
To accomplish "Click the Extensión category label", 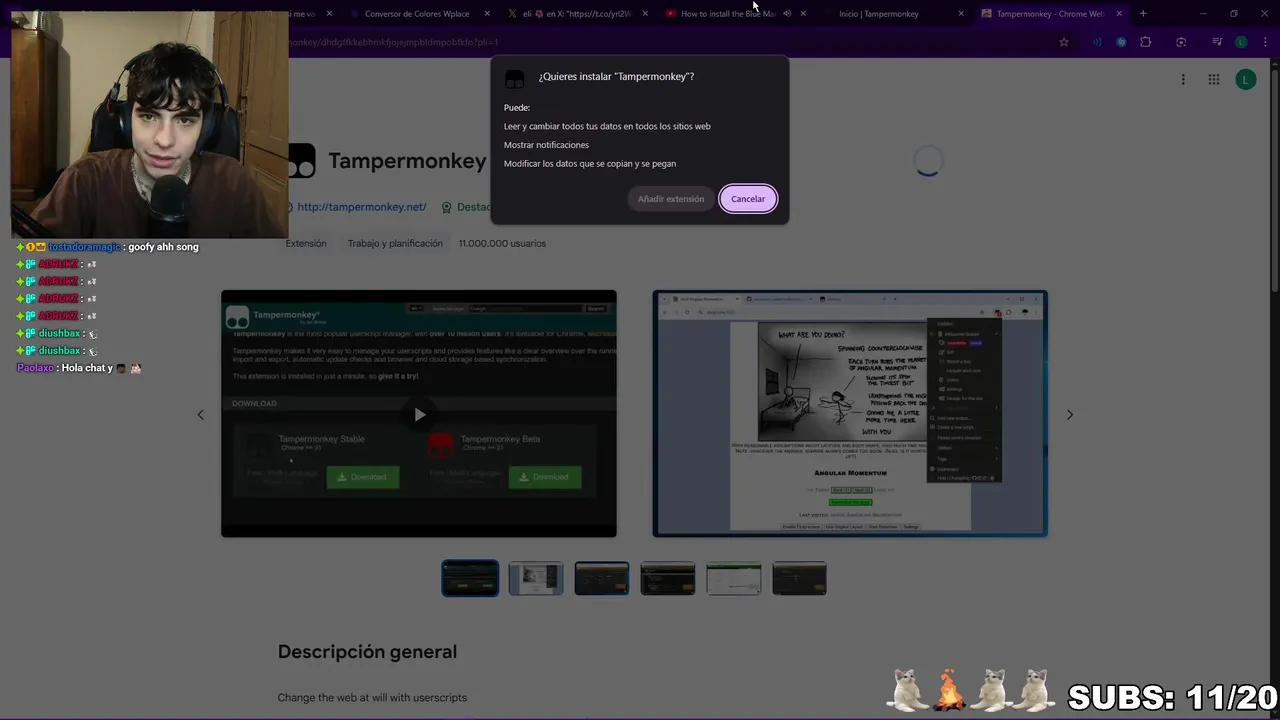I will [306, 243].
